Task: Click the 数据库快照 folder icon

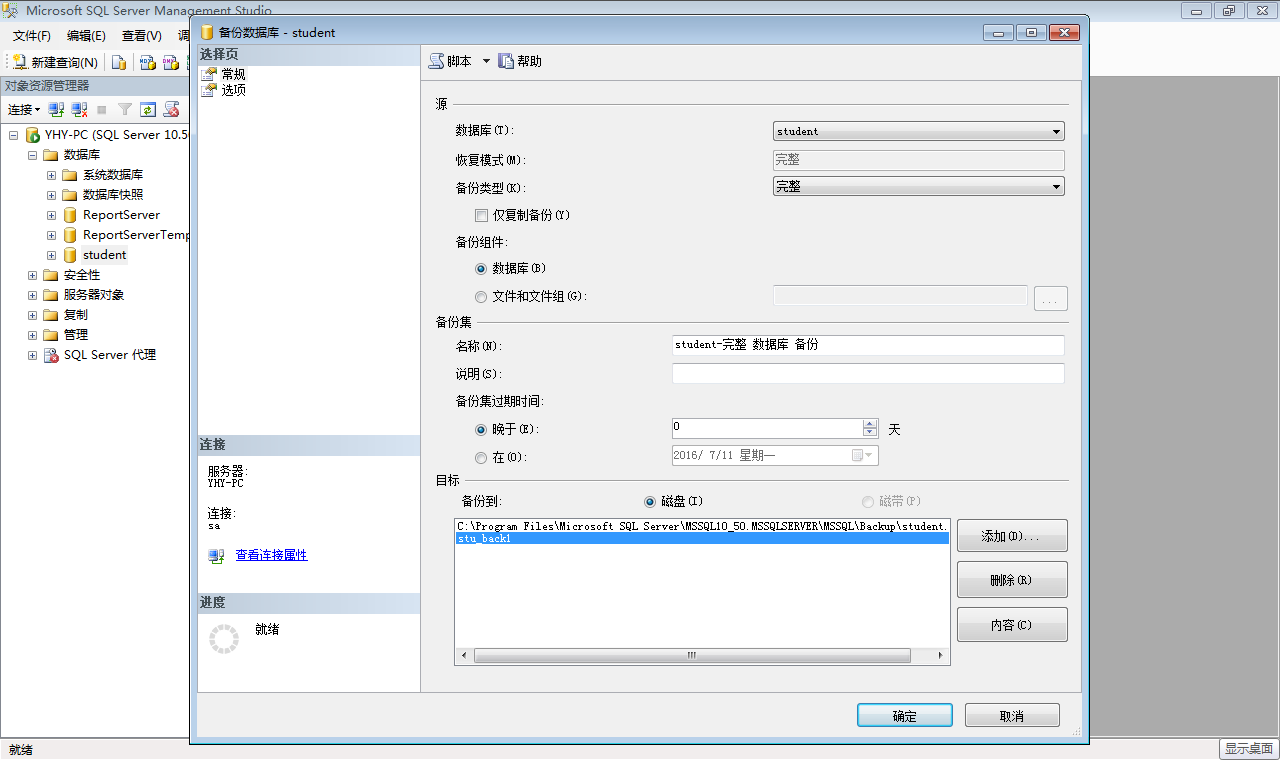Action: pyautogui.click(x=70, y=195)
